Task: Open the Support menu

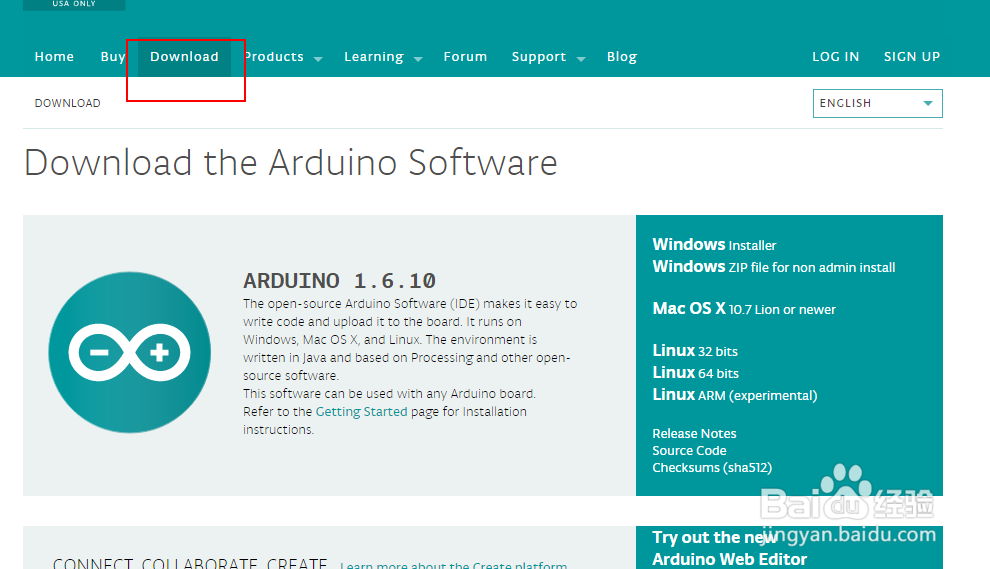Action: click(x=539, y=57)
